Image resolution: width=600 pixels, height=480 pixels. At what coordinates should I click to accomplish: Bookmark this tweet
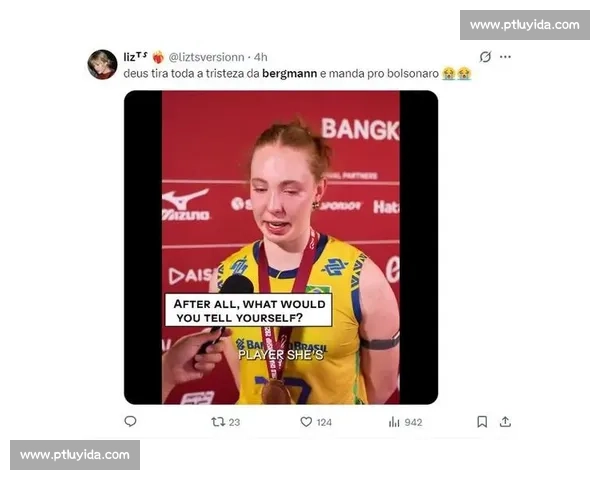tap(482, 422)
